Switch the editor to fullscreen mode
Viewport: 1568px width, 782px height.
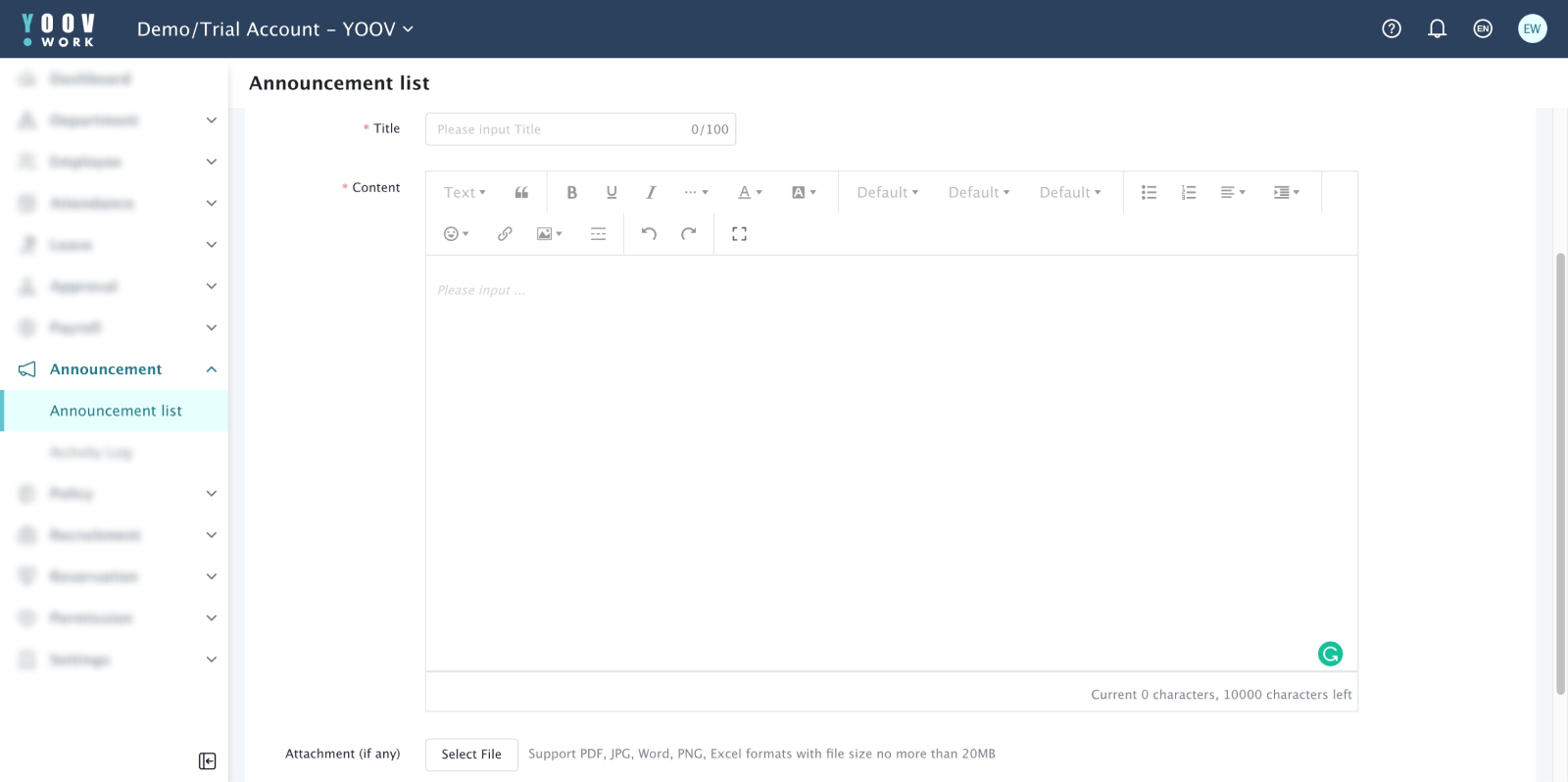click(739, 234)
